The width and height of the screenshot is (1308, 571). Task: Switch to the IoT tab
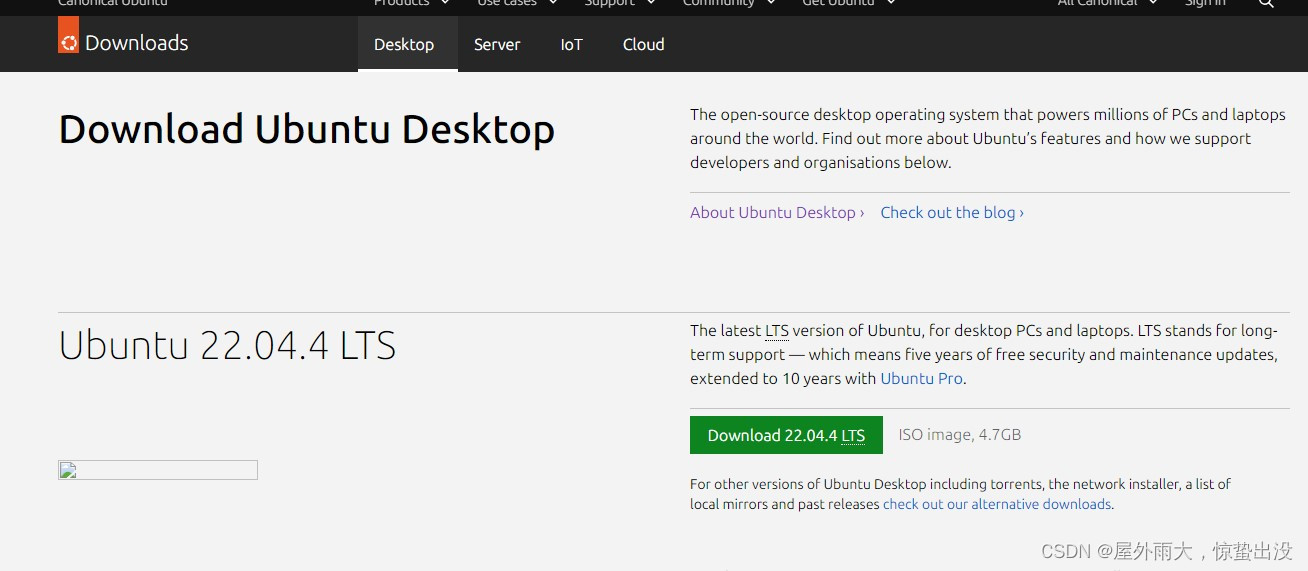[571, 44]
